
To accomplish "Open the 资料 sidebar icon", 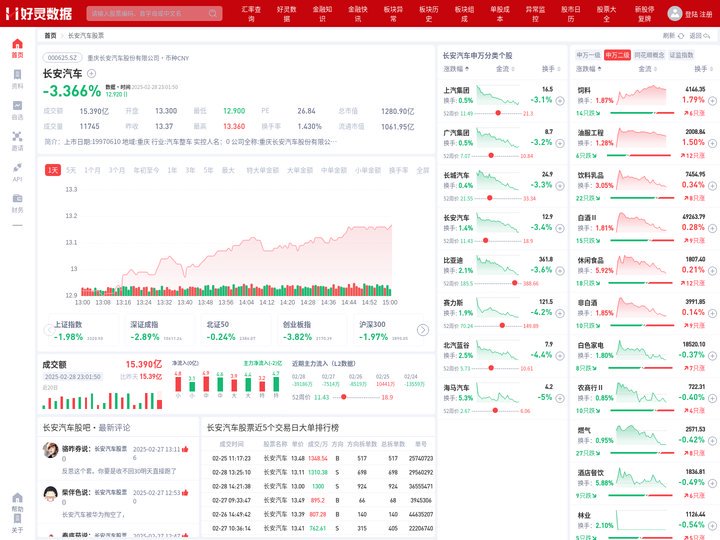I will (17, 75).
